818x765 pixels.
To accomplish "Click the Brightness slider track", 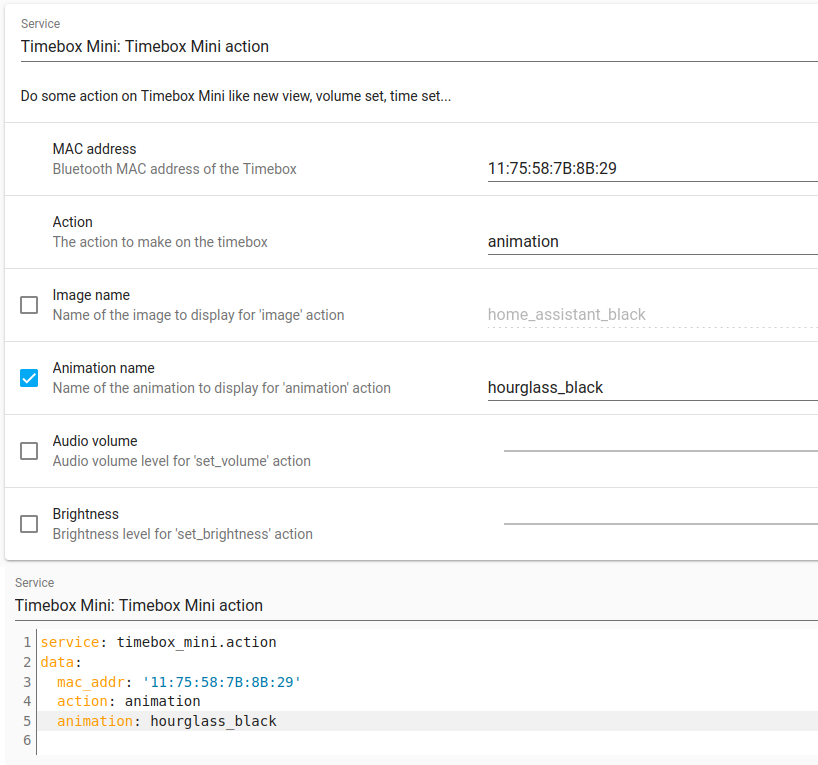I will (x=660, y=523).
